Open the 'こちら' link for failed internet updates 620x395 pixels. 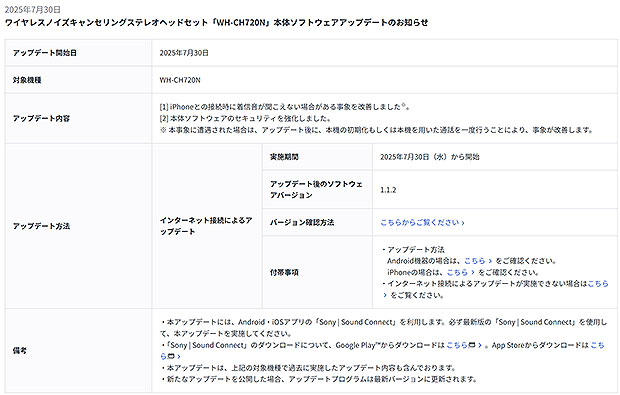pos(598,283)
